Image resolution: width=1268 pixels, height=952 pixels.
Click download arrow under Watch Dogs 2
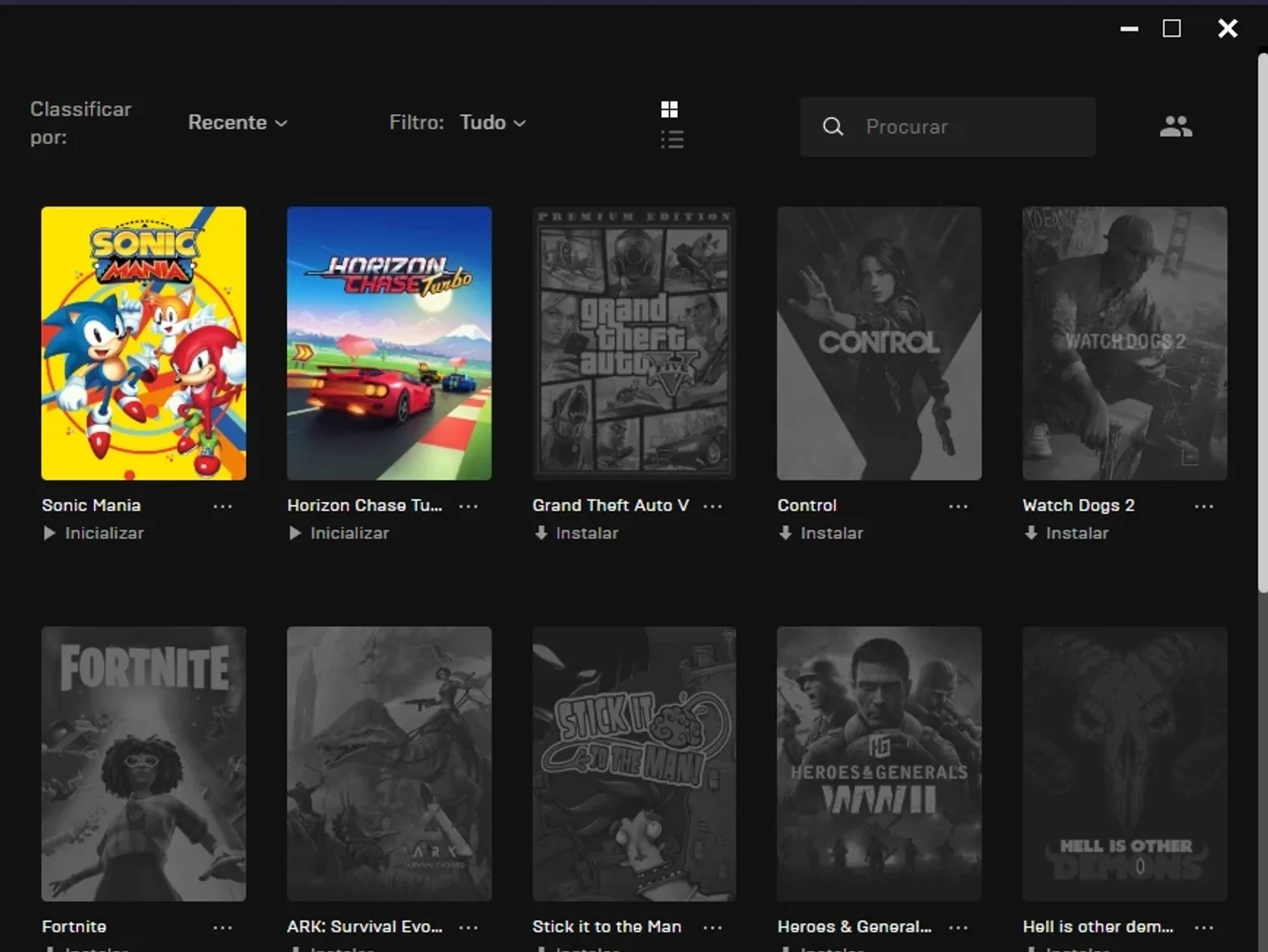tap(1031, 533)
